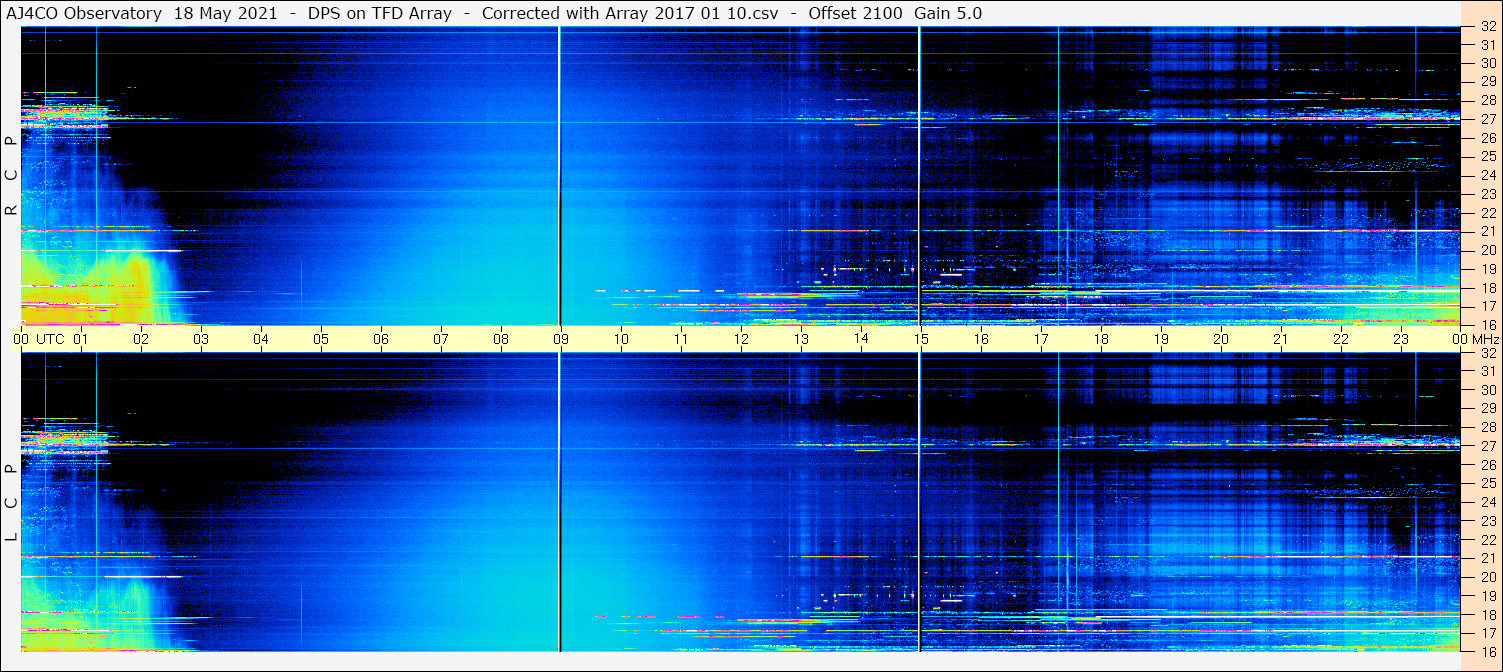
Task: Select hour 01 on the UTC time axis
Action: (81, 339)
